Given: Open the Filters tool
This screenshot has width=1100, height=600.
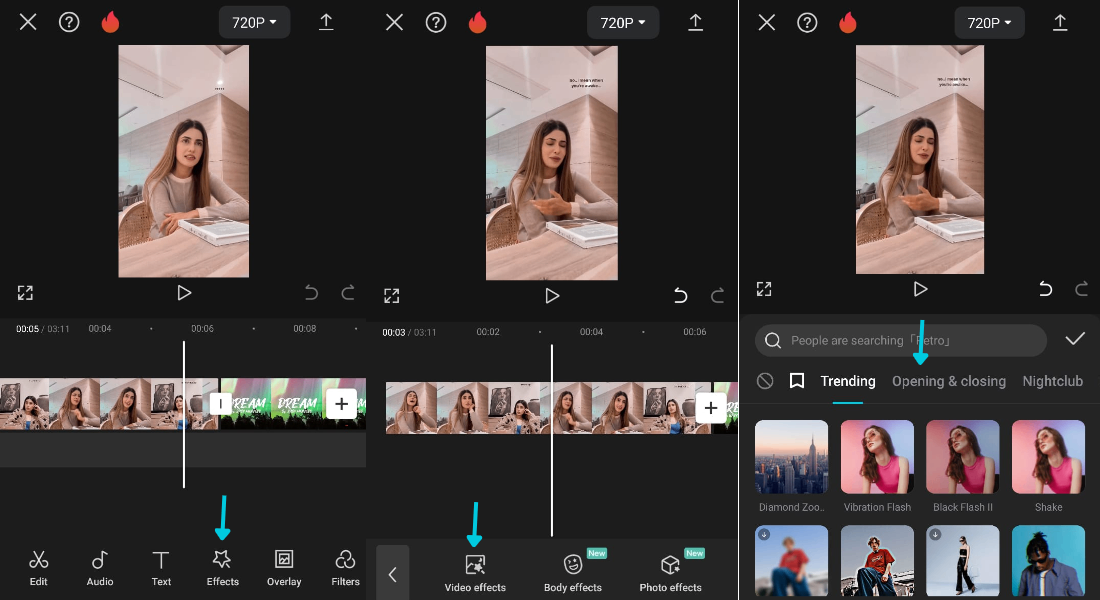Looking at the screenshot, I should (345, 568).
